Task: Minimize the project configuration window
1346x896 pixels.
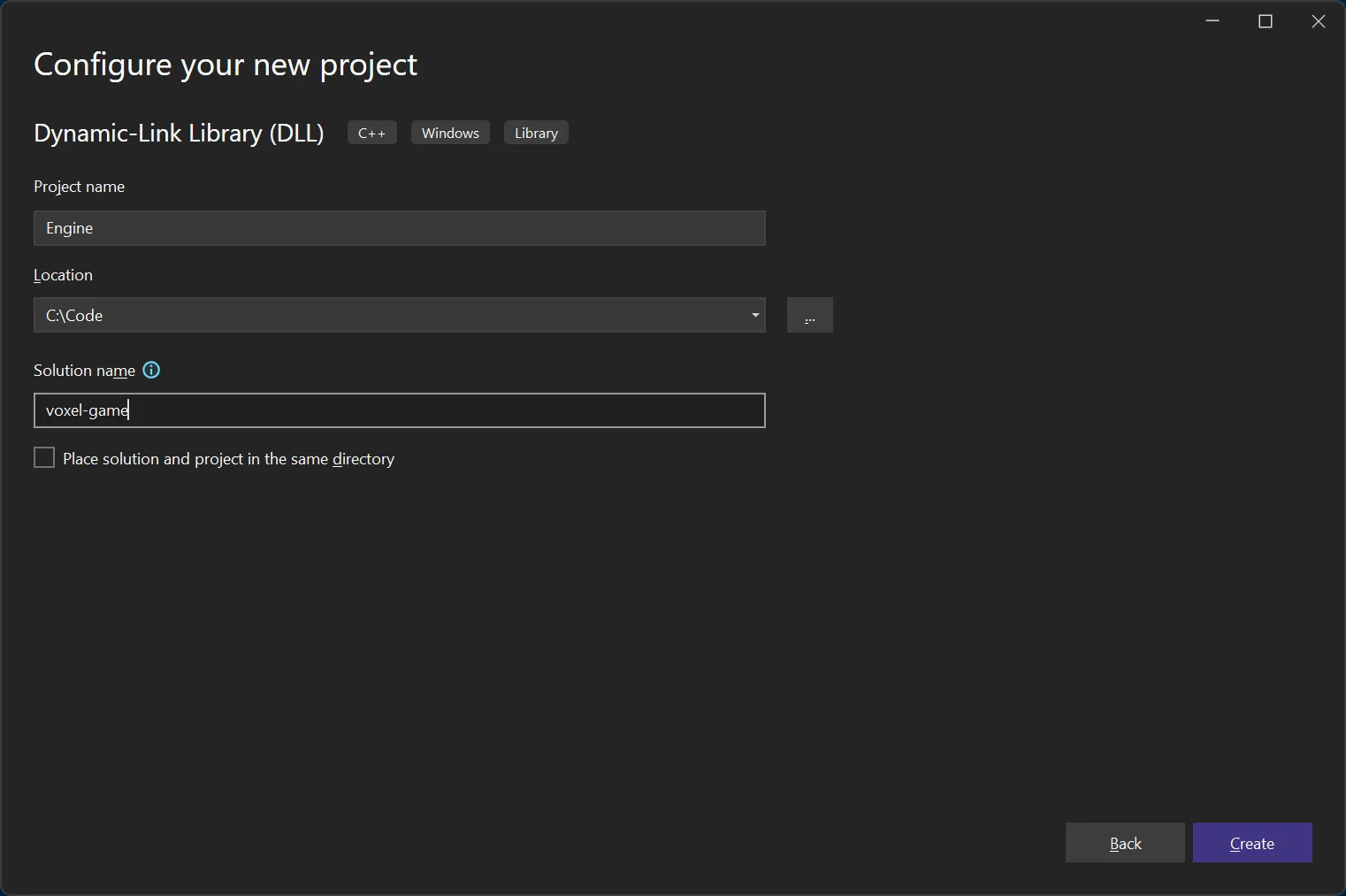Action: click(x=1212, y=20)
